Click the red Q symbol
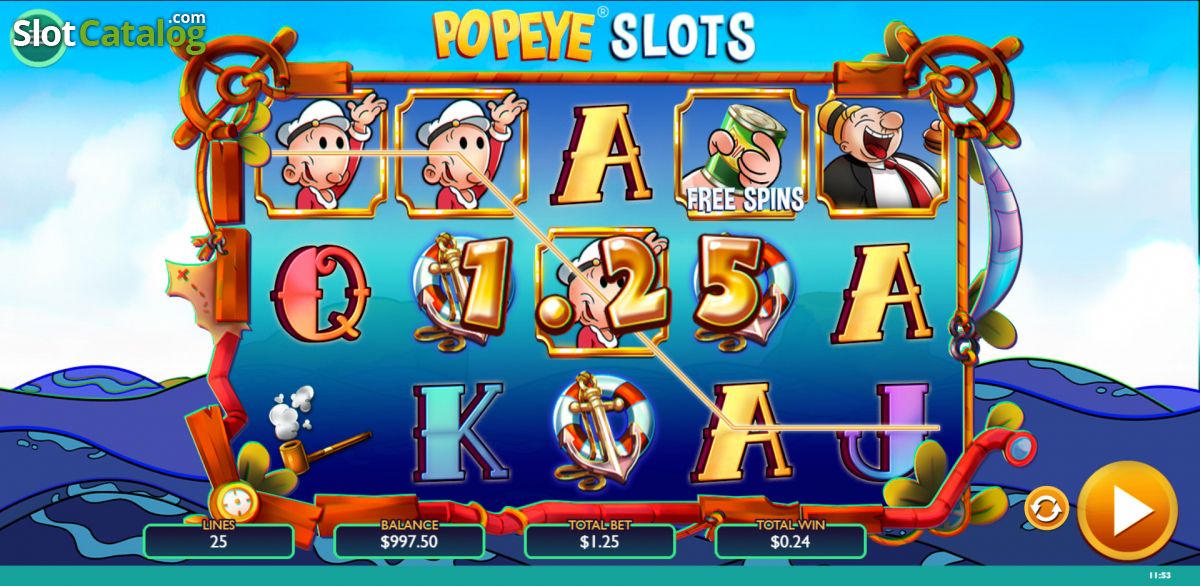The width and height of the screenshot is (1200, 586). 319,292
